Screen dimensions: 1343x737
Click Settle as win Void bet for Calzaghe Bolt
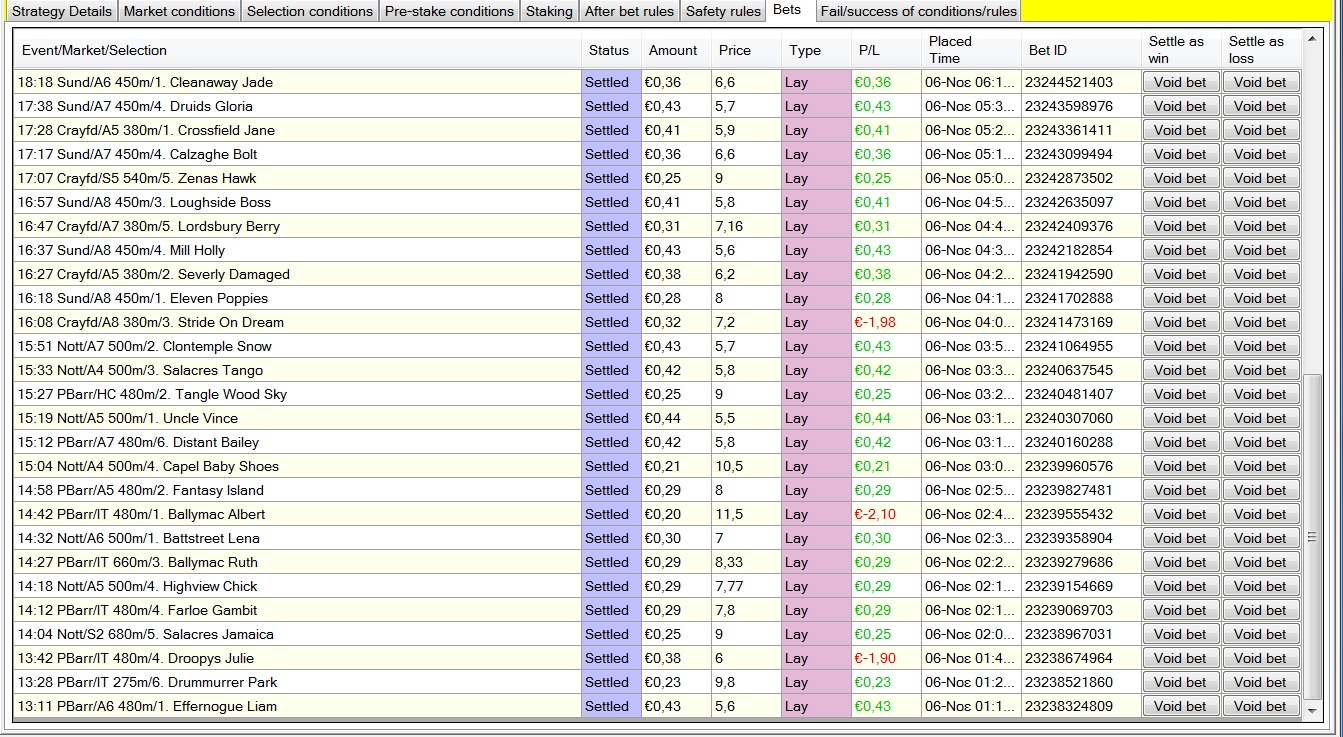(1180, 154)
